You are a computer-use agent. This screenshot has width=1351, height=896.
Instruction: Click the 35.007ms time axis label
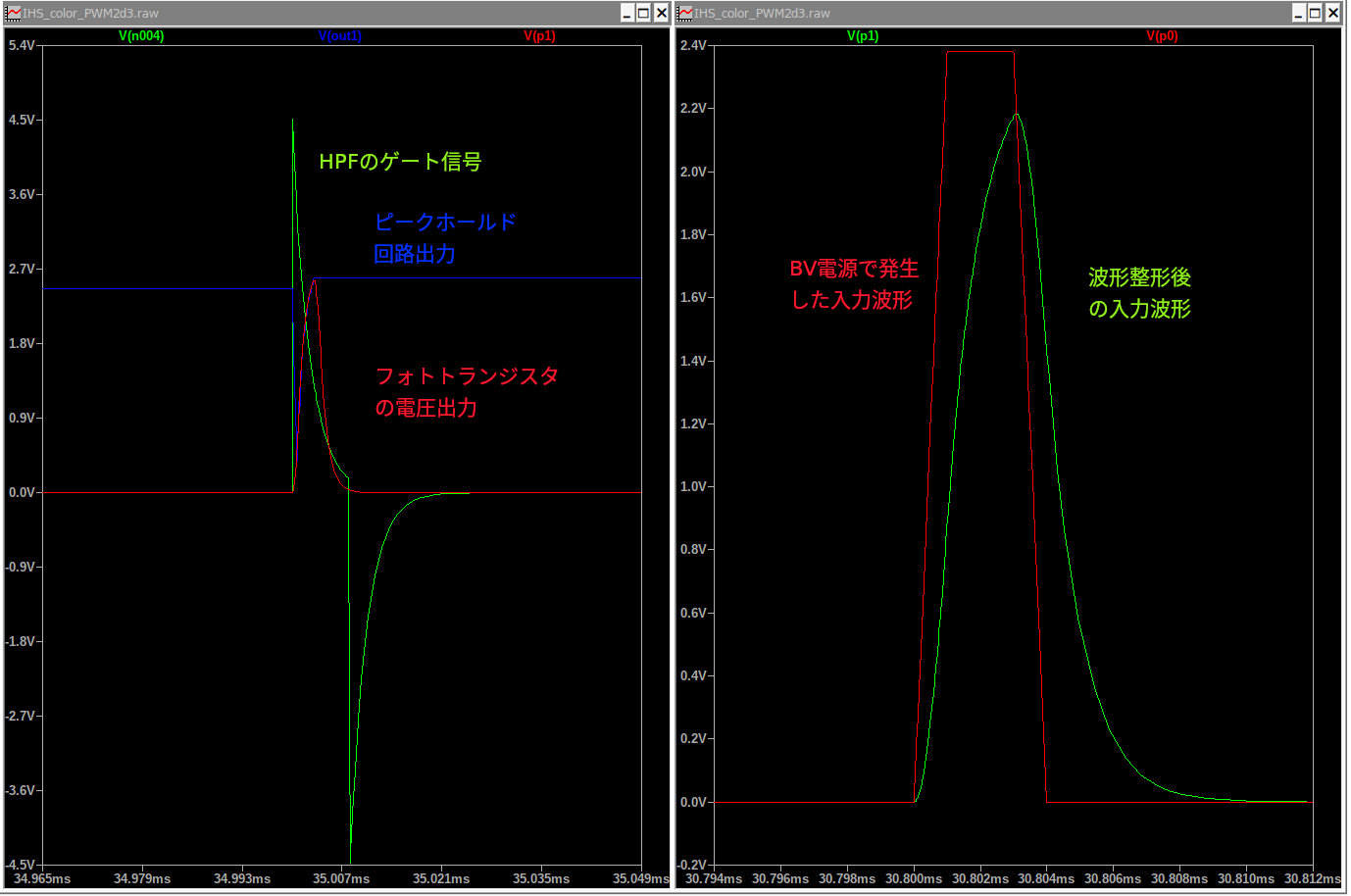pyautogui.click(x=341, y=878)
